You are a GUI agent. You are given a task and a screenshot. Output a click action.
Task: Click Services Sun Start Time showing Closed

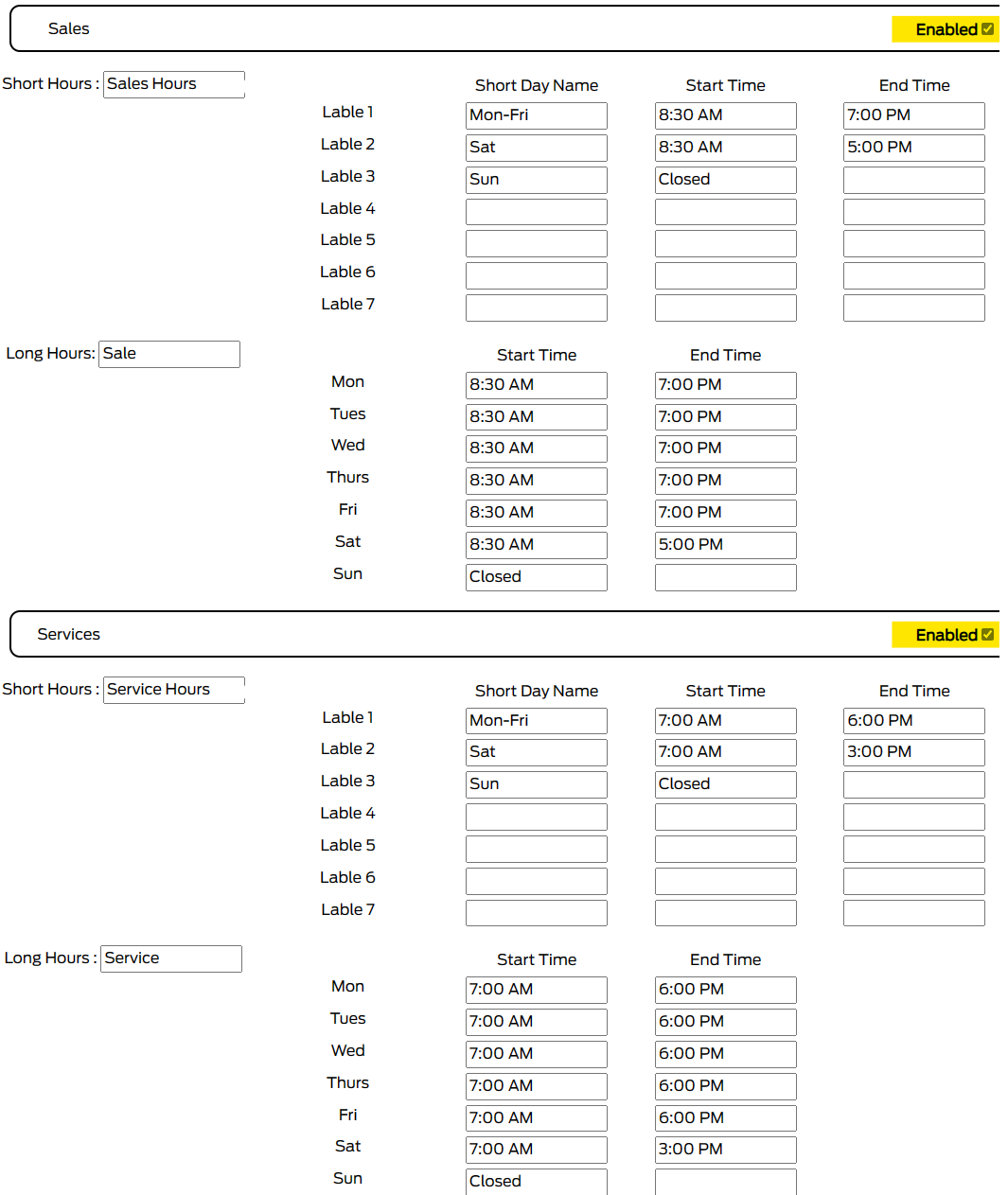pyautogui.click(x=537, y=1182)
